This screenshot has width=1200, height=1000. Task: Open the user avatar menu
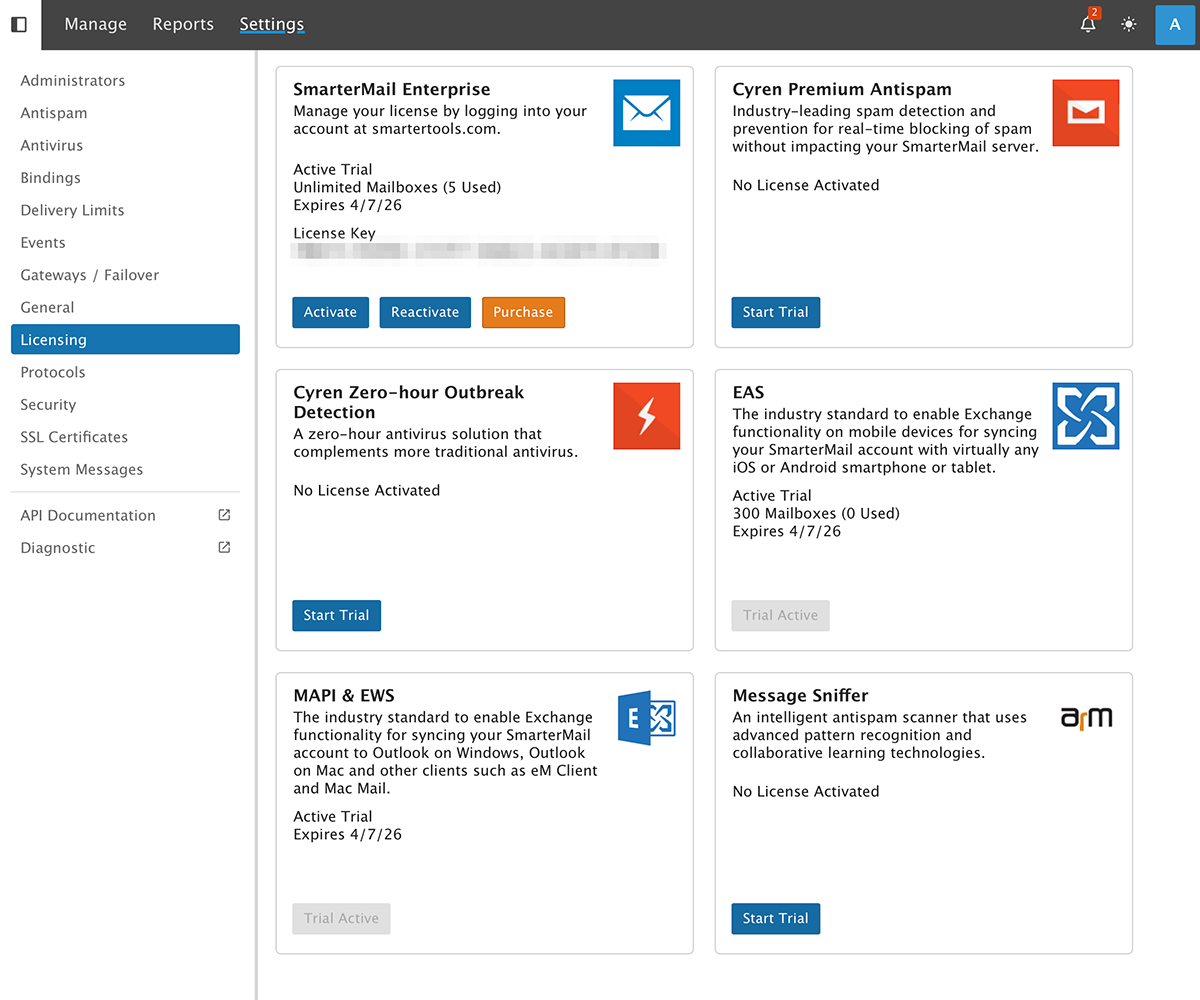pyautogui.click(x=1175, y=25)
